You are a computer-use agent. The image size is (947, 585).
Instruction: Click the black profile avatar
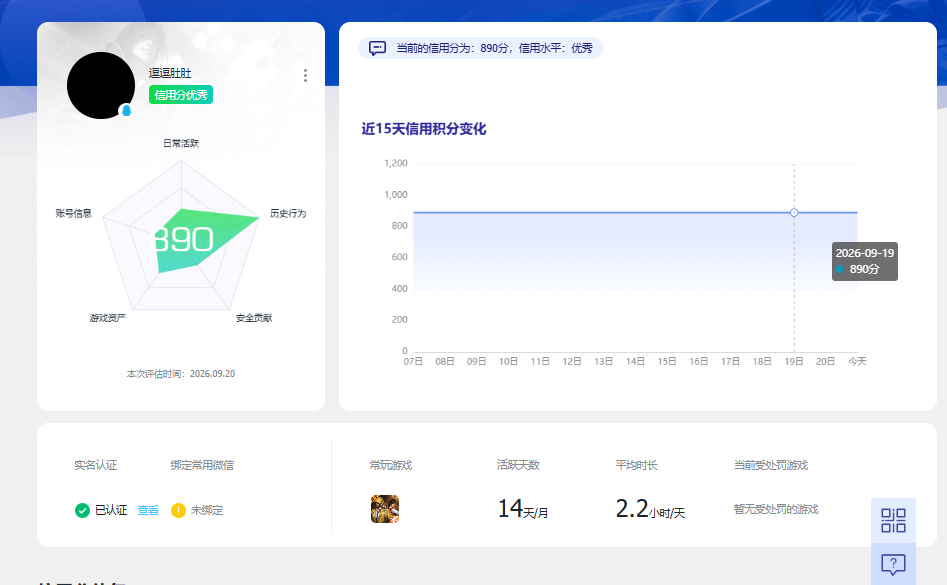coord(101,85)
